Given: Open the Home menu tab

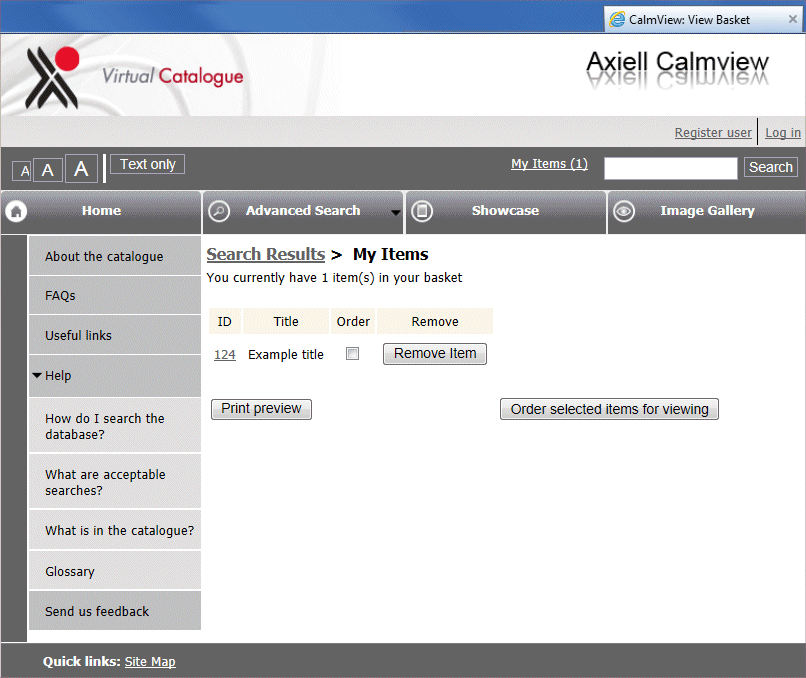Looking at the screenshot, I should tap(101, 212).
